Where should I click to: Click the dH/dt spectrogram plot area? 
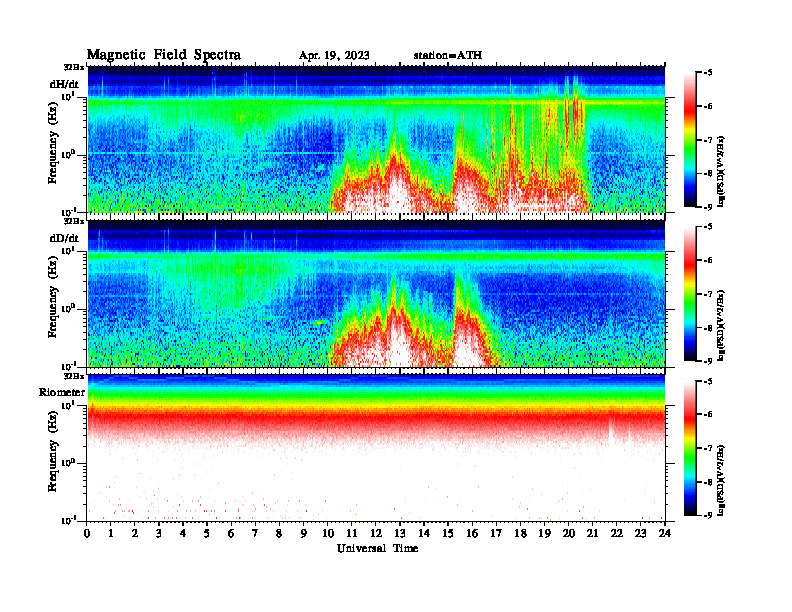point(376,139)
